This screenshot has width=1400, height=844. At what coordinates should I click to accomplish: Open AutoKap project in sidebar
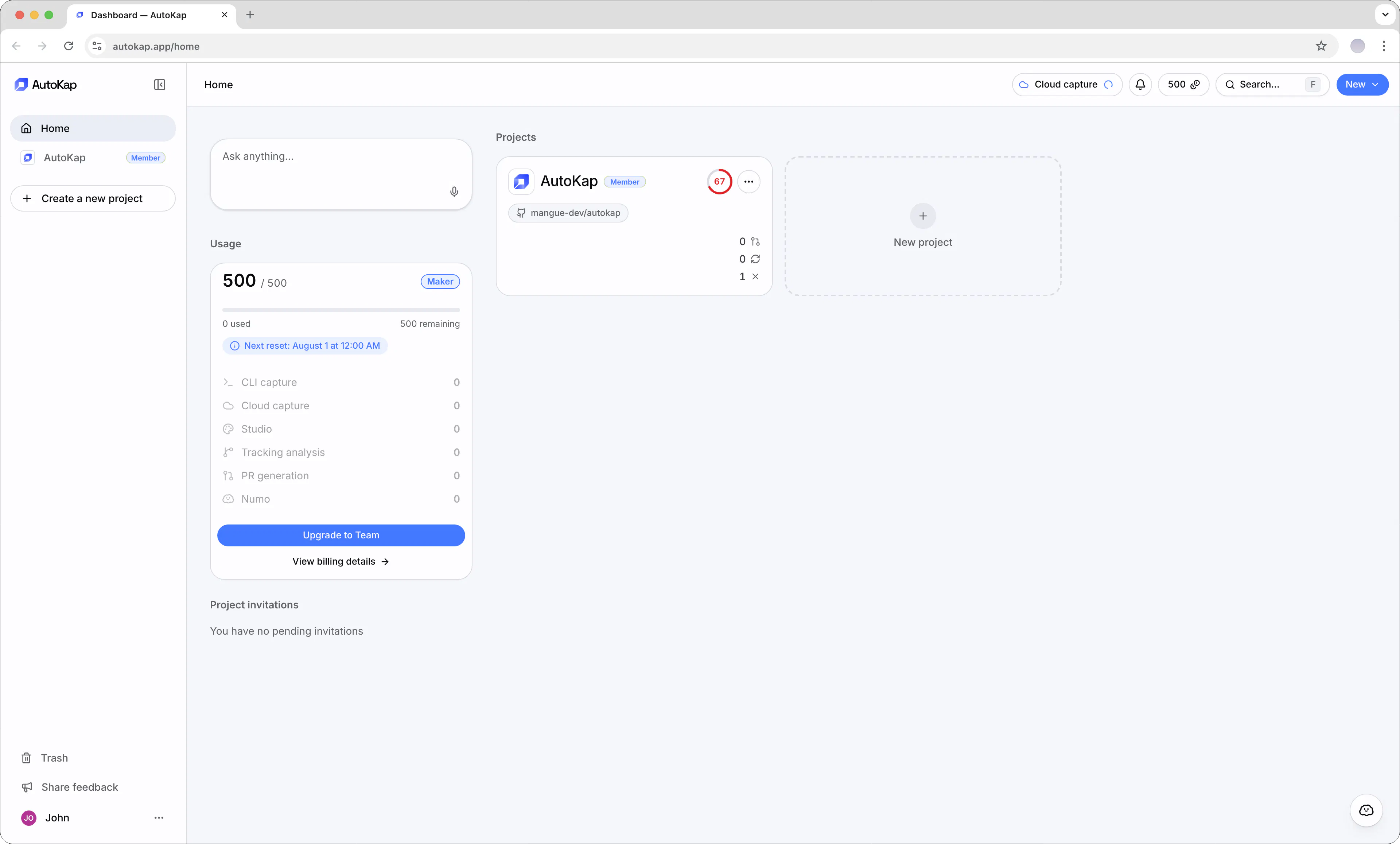point(93,158)
